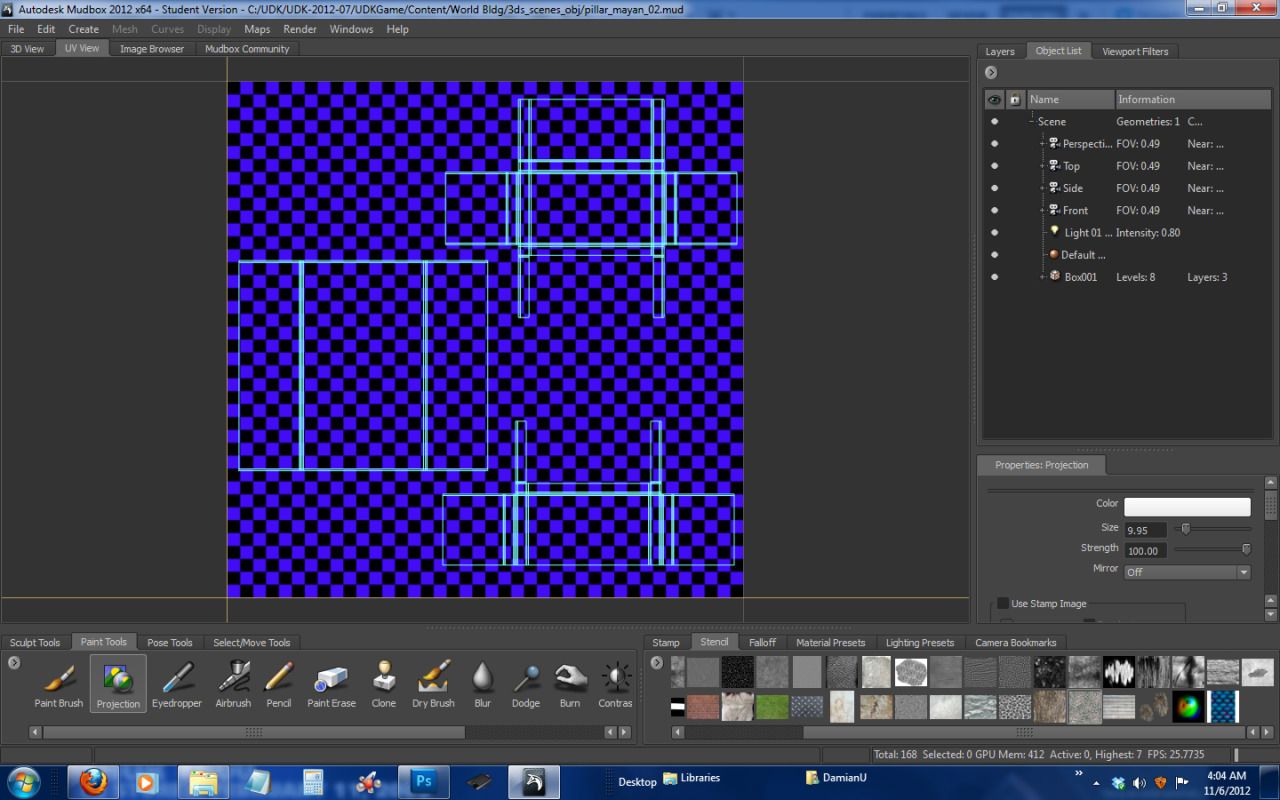Click the Color swatch in Projection properties

pos(1187,506)
